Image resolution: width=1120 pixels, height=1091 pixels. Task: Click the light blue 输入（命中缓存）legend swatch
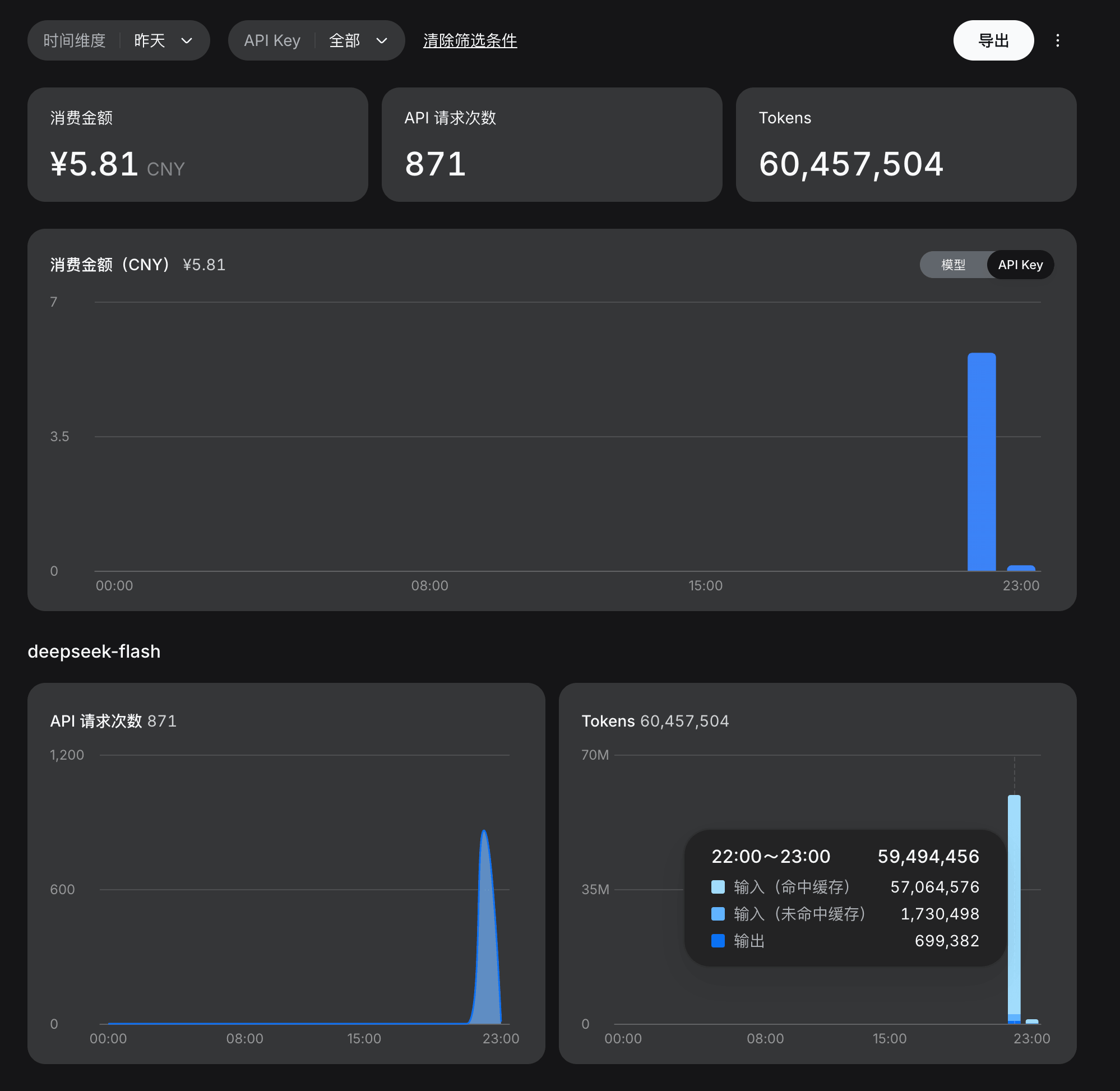tap(718, 887)
